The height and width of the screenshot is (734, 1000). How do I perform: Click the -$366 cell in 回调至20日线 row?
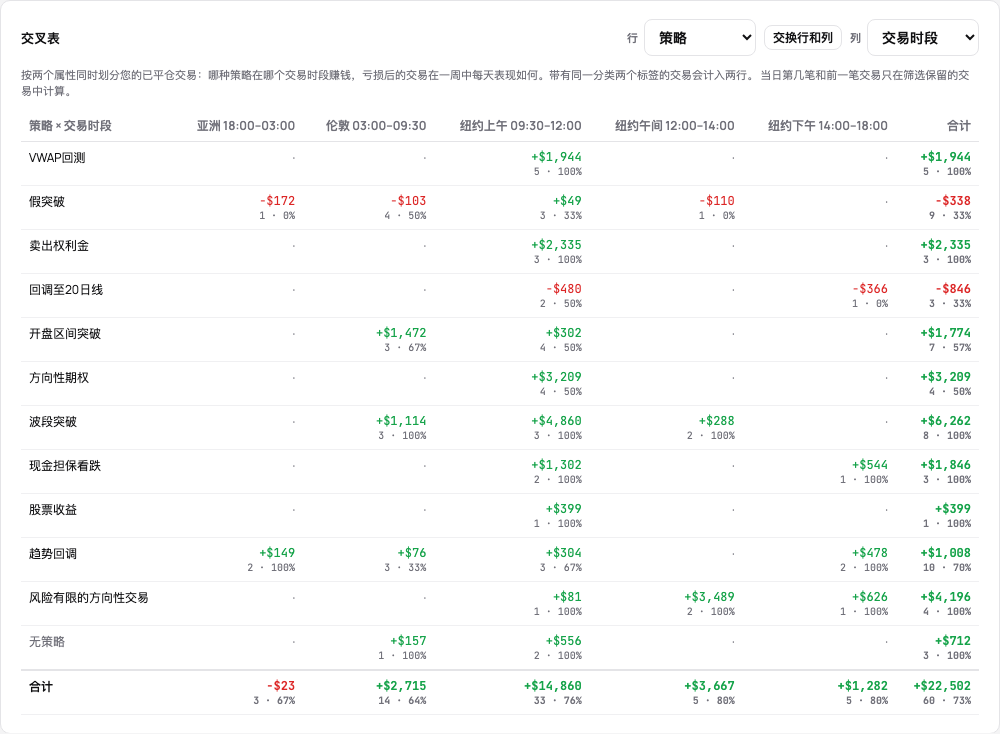coord(870,289)
